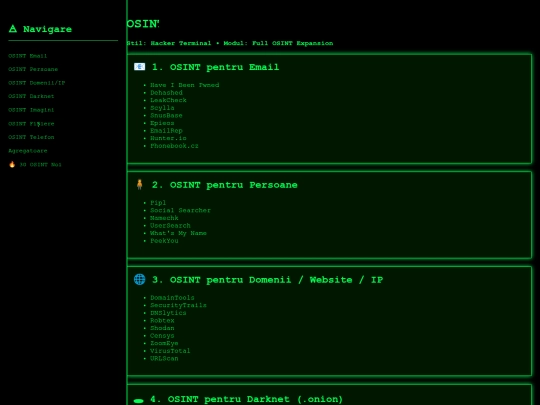This screenshot has width=540, height=405.
Task: Select OSINT Imagini in the navigation
Action: tap(31, 110)
